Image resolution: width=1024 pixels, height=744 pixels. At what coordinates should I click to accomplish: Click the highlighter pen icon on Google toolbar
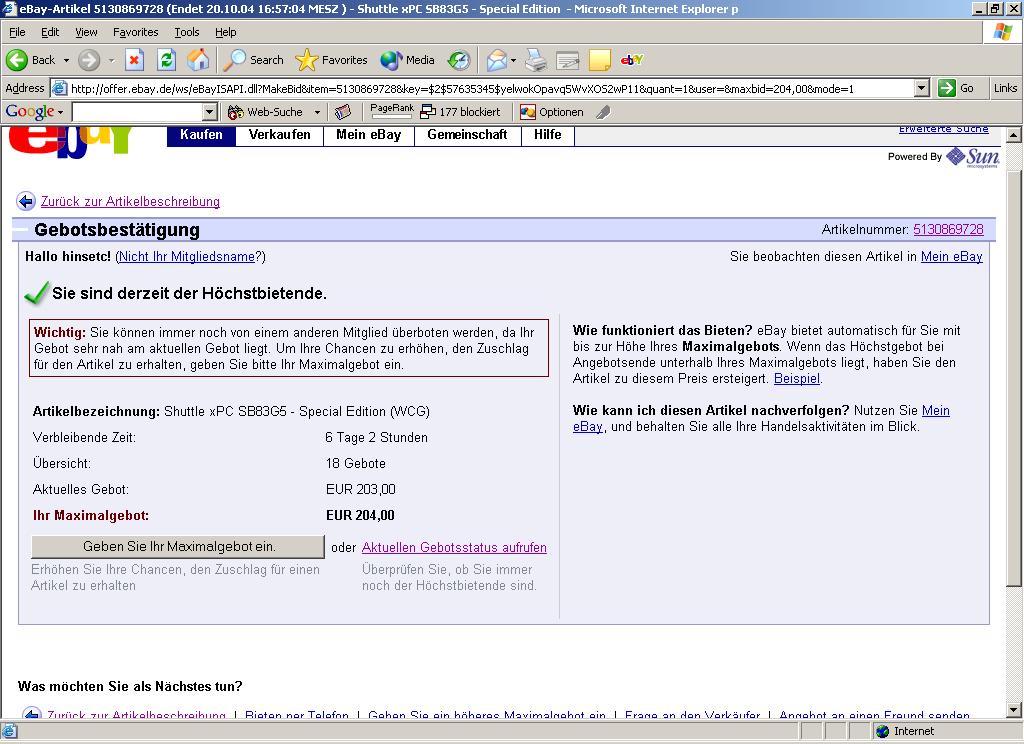pos(603,112)
